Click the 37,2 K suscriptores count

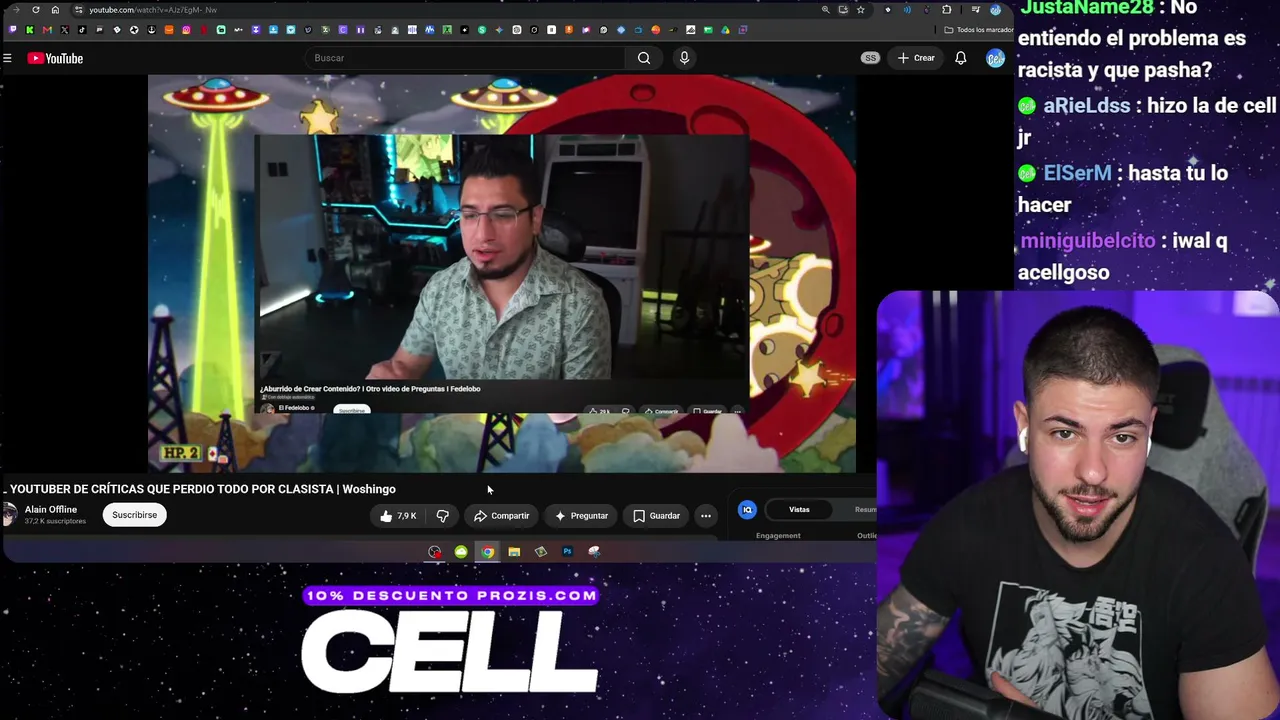[x=55, y=521]
